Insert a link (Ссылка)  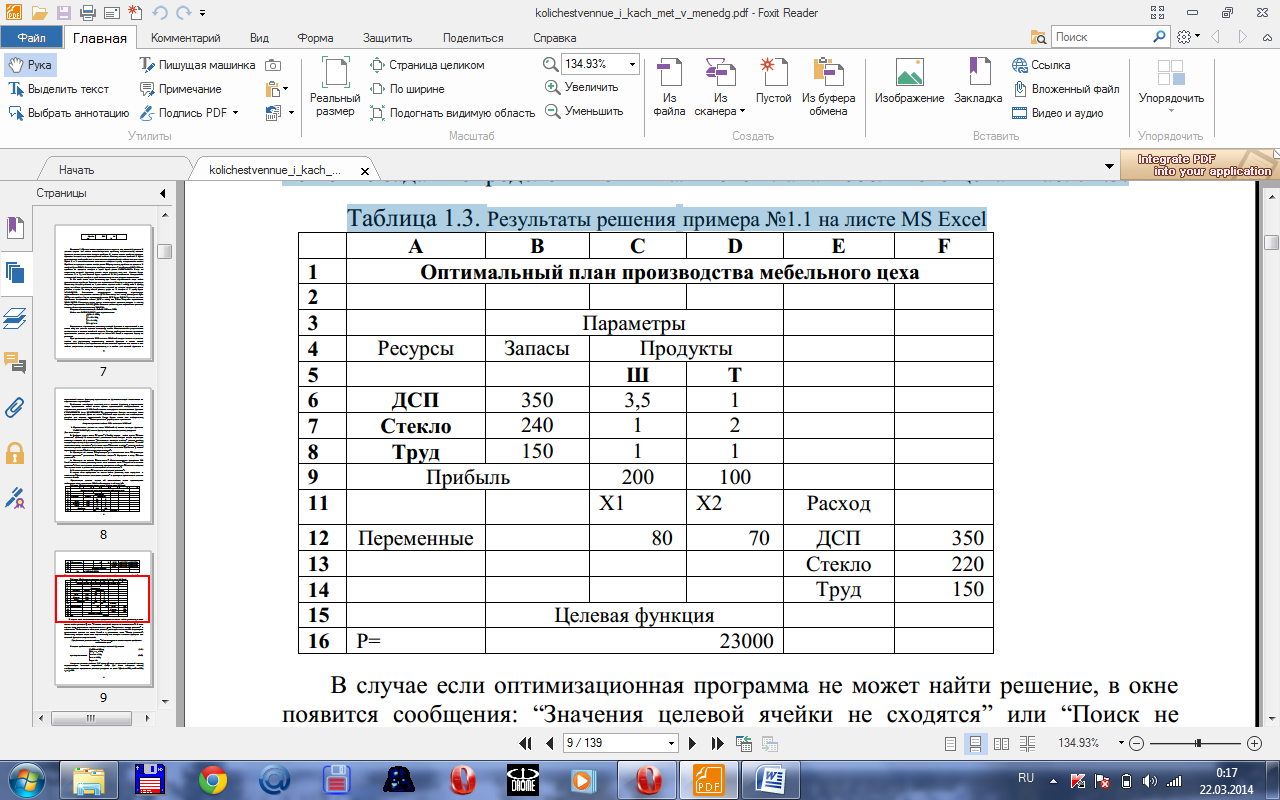[x=1041, y=65]
